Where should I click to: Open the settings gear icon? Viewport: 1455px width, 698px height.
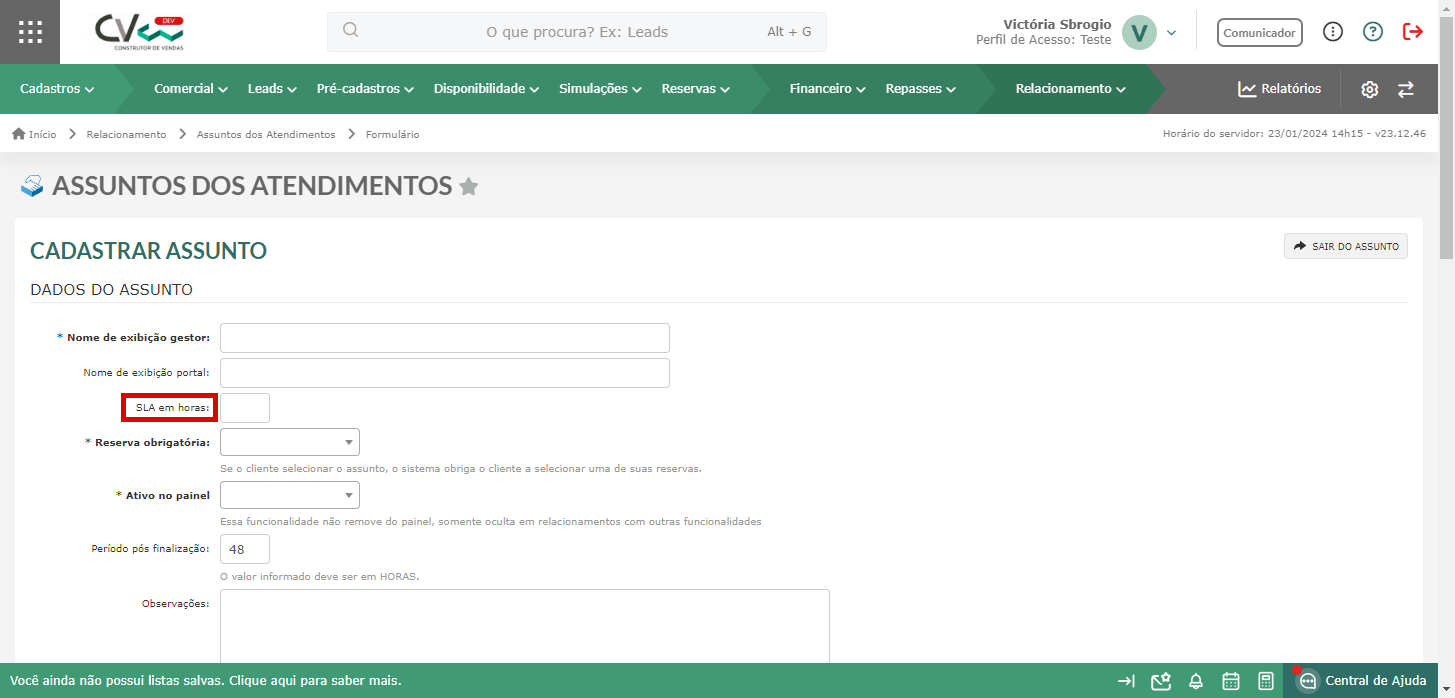tap(1370, 89)
